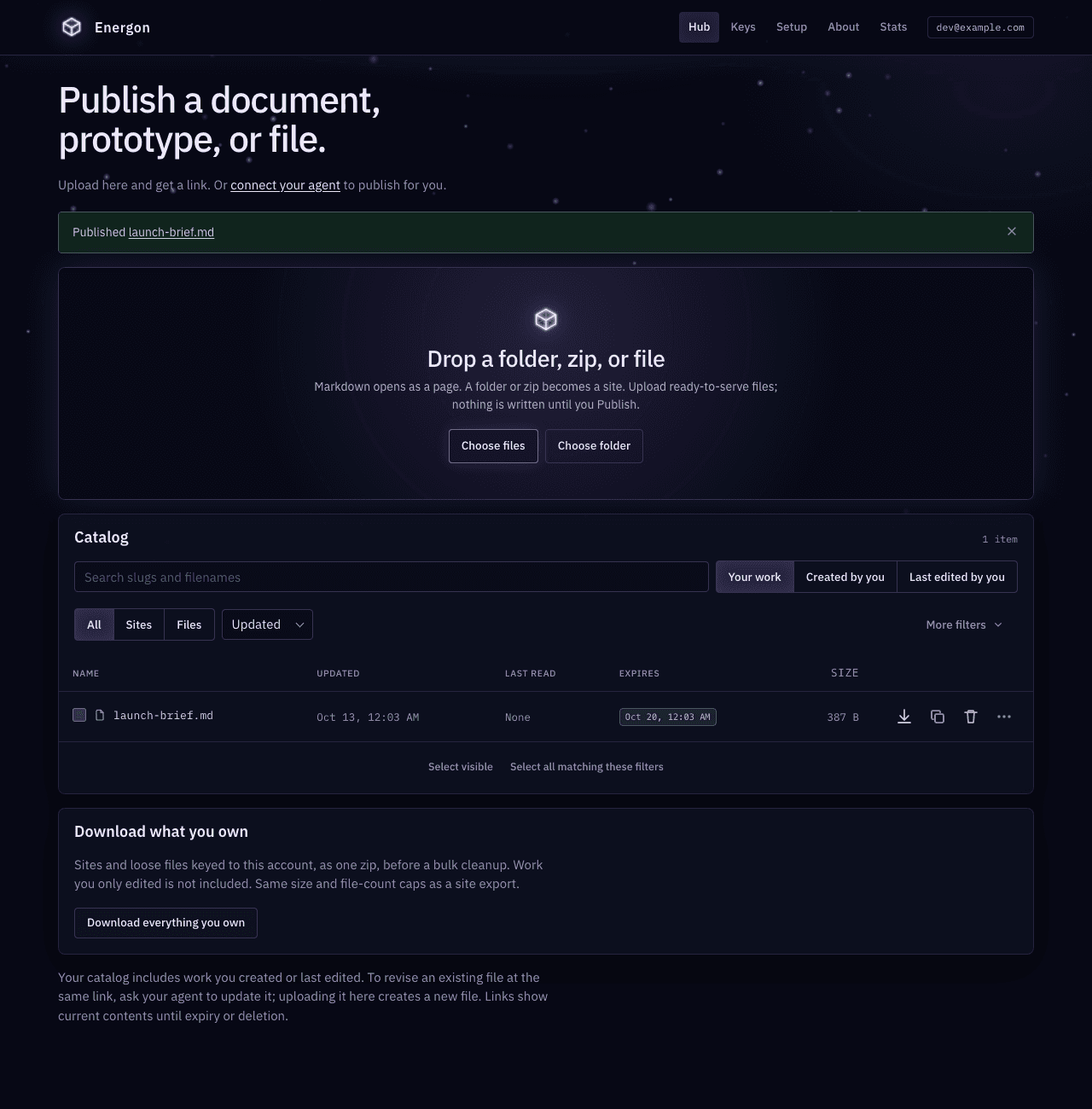The width and height of the screenshot is (1092, 1109).
Task: Click the file icon beside launch-brief.md
Action: 100,715
